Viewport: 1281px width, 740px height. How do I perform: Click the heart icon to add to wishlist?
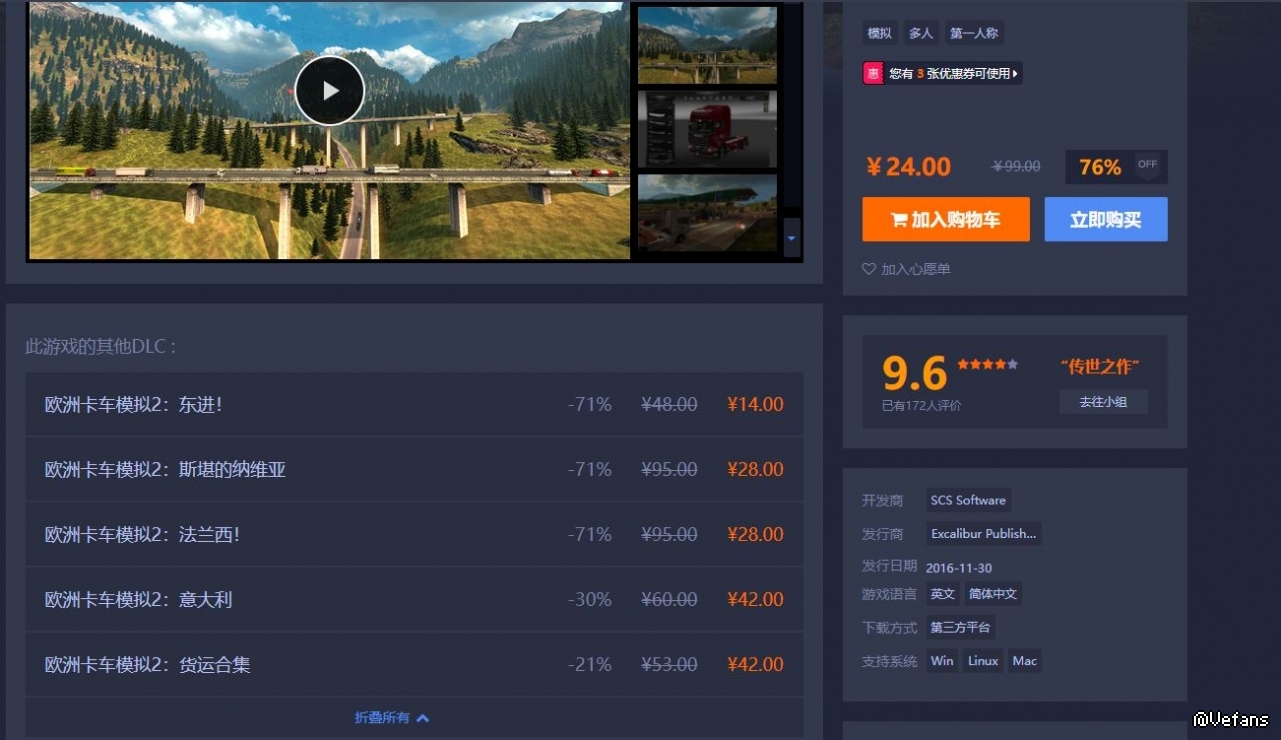(x=868, y=269)
